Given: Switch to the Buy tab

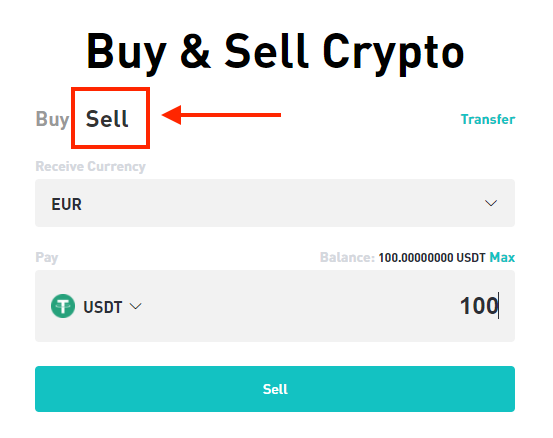Looking at the screenshot, I should point(52,119).
